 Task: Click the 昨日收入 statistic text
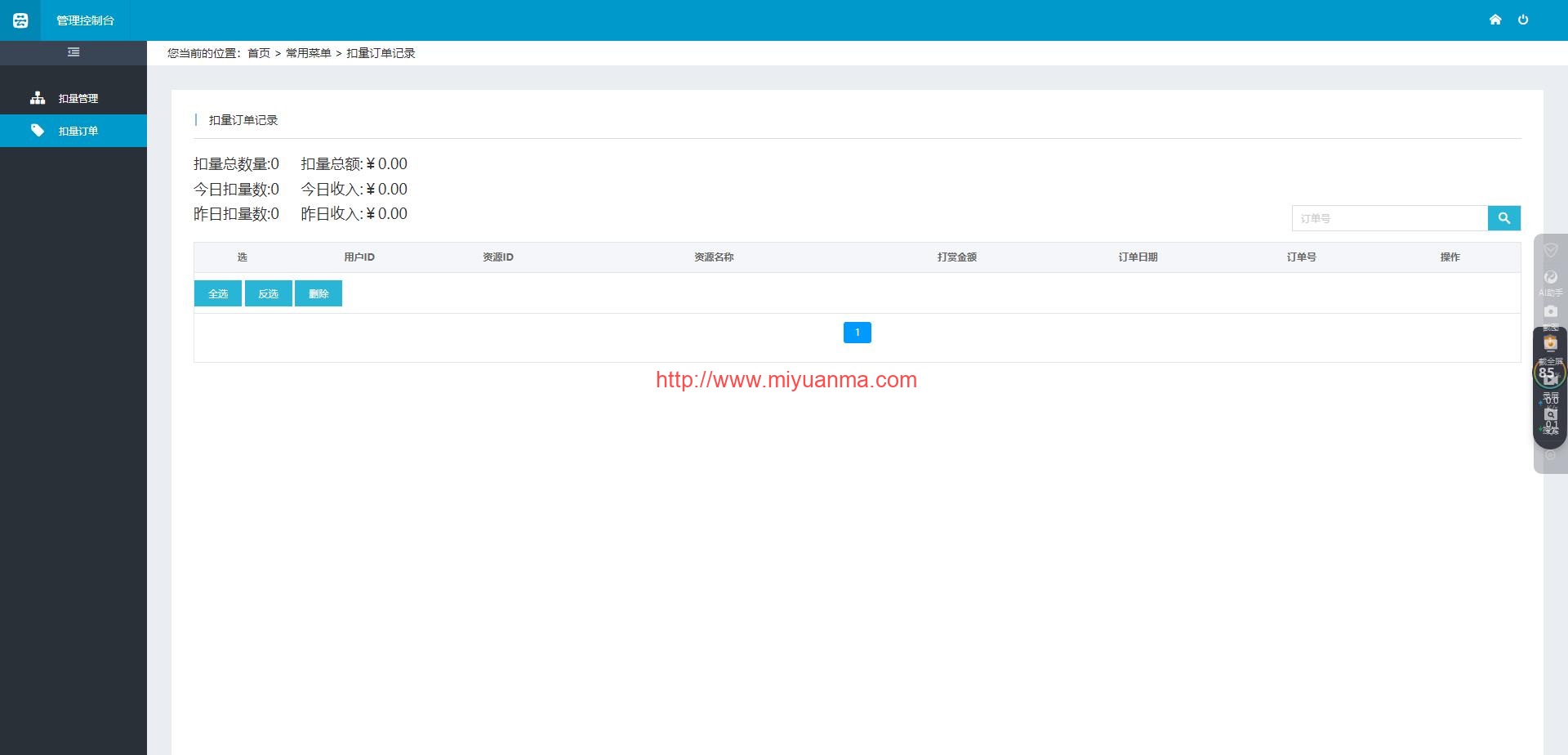tap(354, 214)
